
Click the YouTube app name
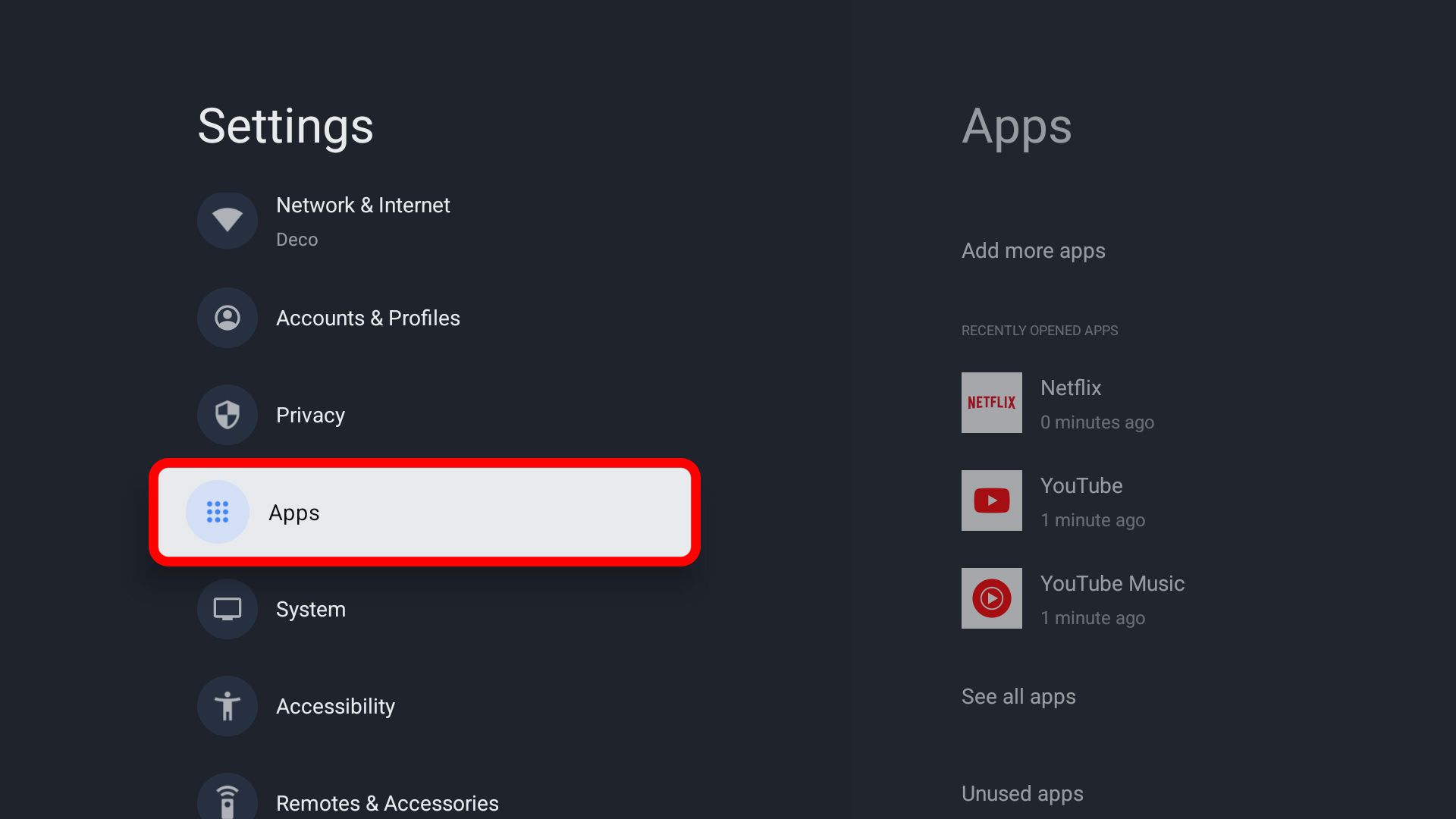(x=1081, y=486)
